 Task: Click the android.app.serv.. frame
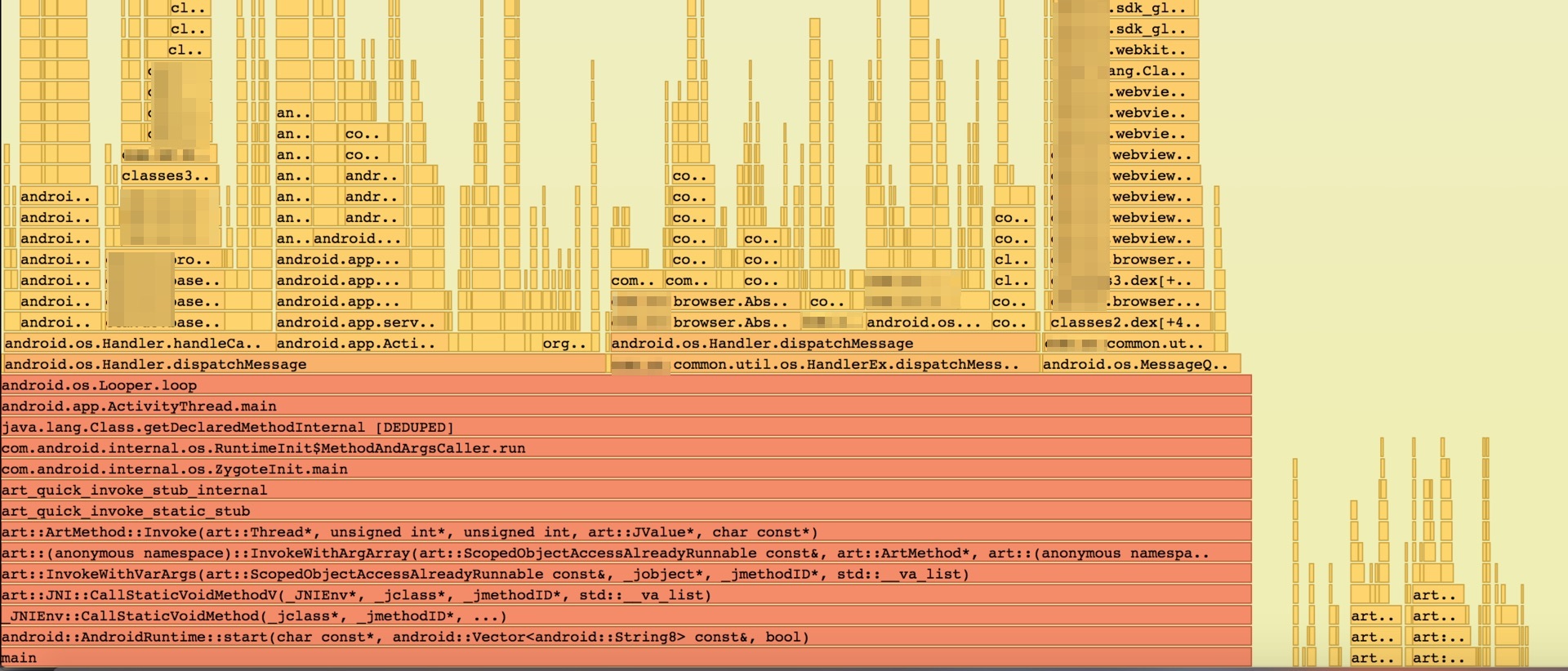(361, 322)
